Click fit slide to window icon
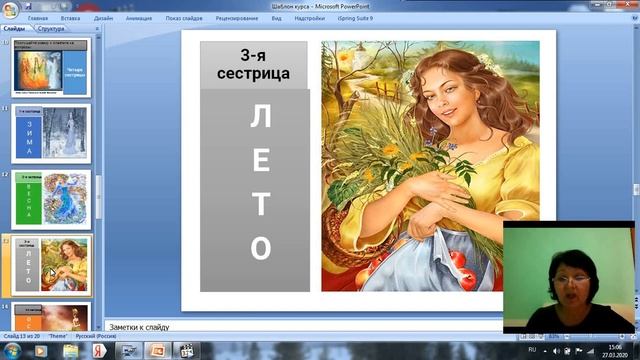 point(633,337)
